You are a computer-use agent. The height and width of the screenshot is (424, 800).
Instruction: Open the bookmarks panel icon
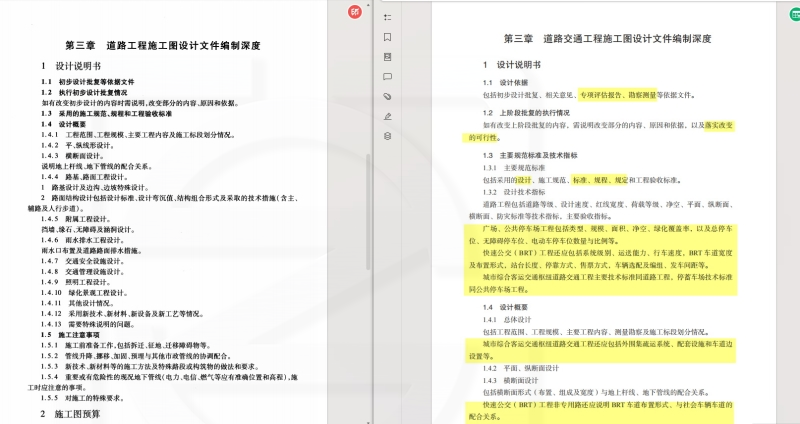pos(387,36)
